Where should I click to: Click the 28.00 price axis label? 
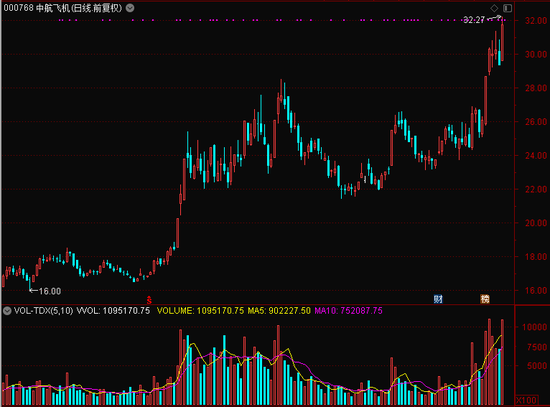tap(536, 88)
